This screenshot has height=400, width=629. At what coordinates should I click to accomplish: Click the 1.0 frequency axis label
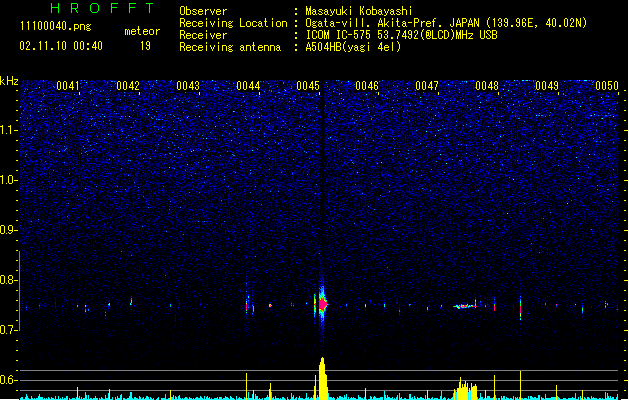[9, 180]
